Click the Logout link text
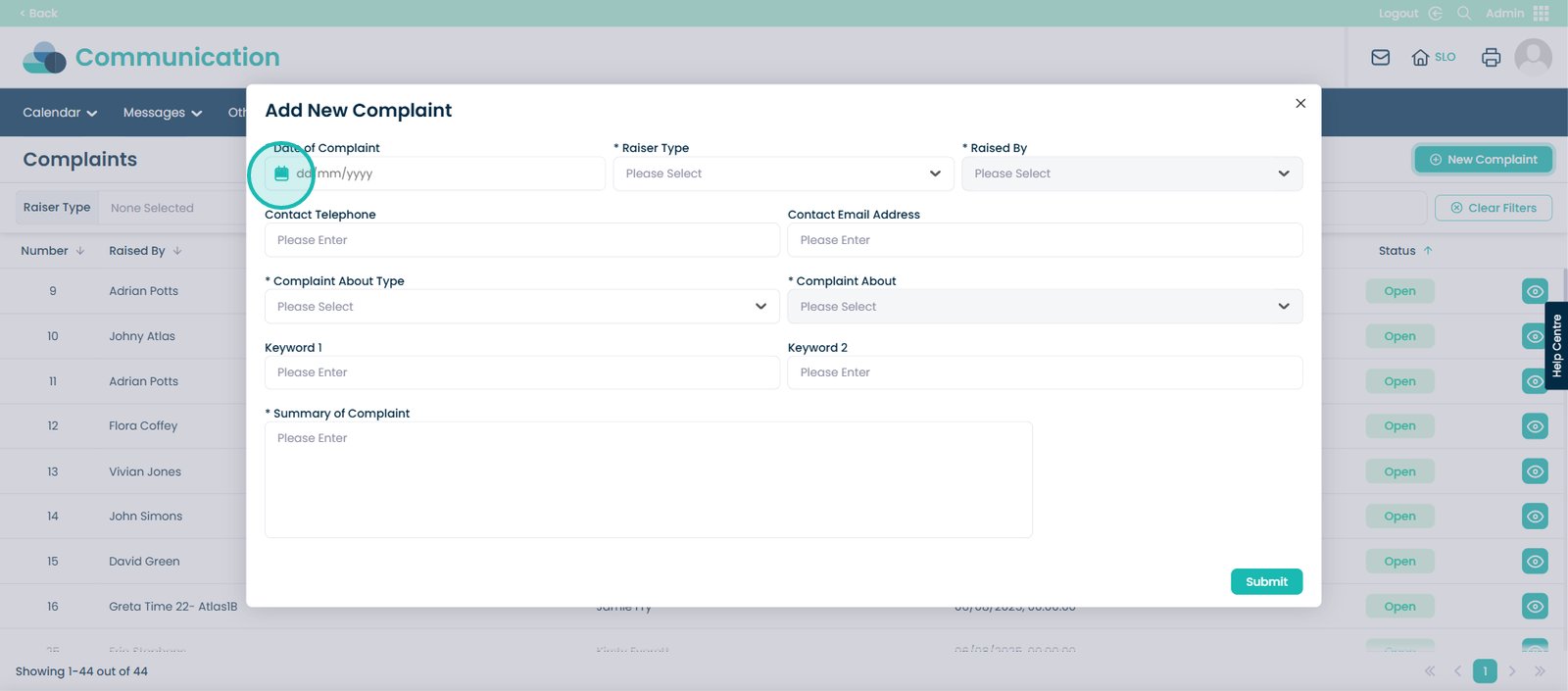 click(x=1398, y=13)
